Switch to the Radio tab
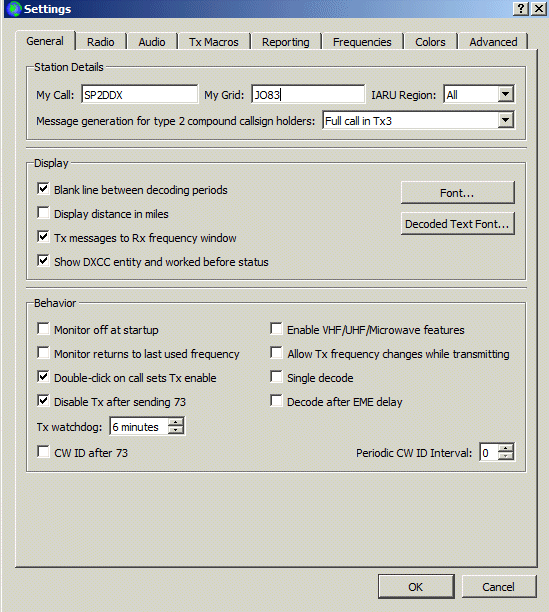549x612 pixels. click(101, 42)
